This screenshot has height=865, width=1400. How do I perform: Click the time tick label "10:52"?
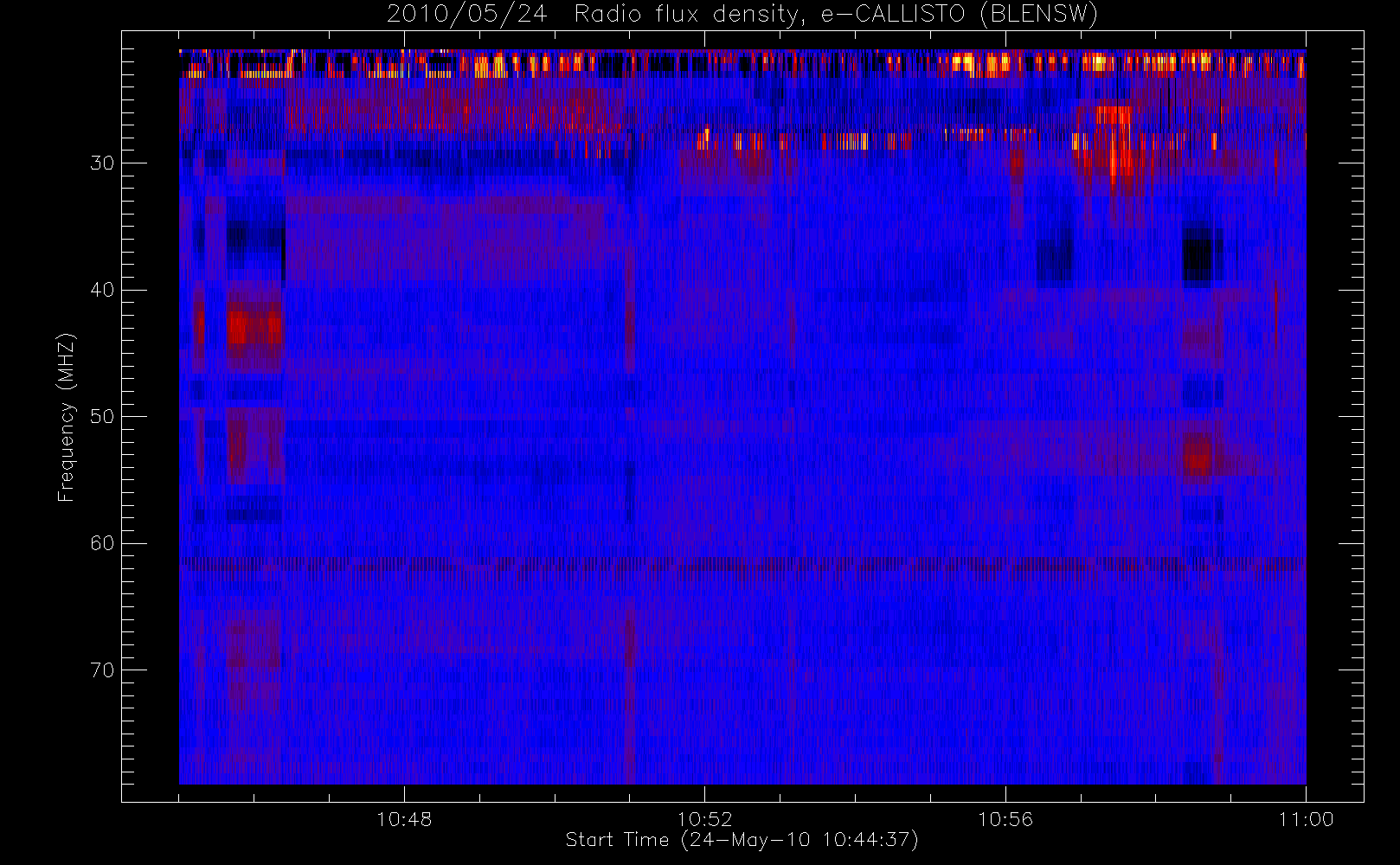[704, 819]
